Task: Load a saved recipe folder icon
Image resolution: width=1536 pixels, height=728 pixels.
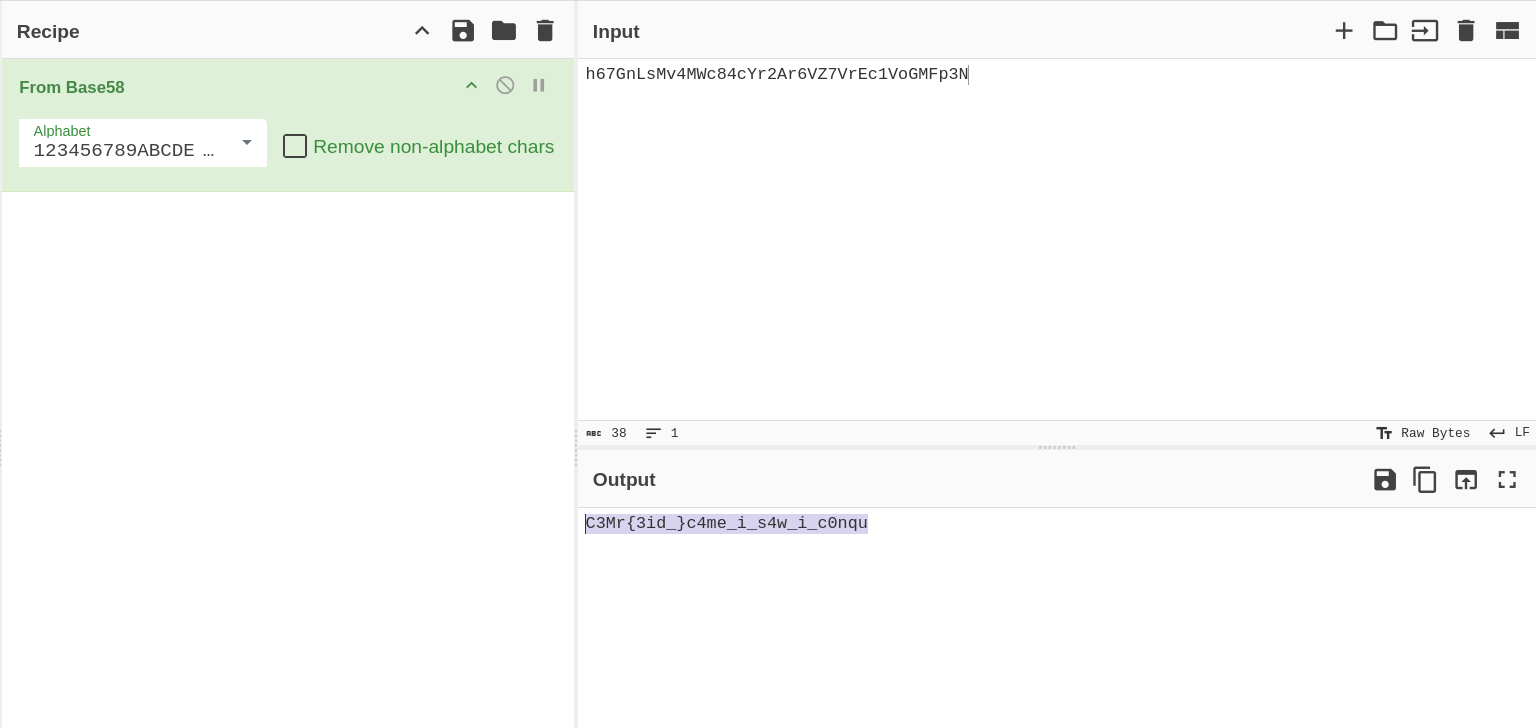Action: pos(504,31)
